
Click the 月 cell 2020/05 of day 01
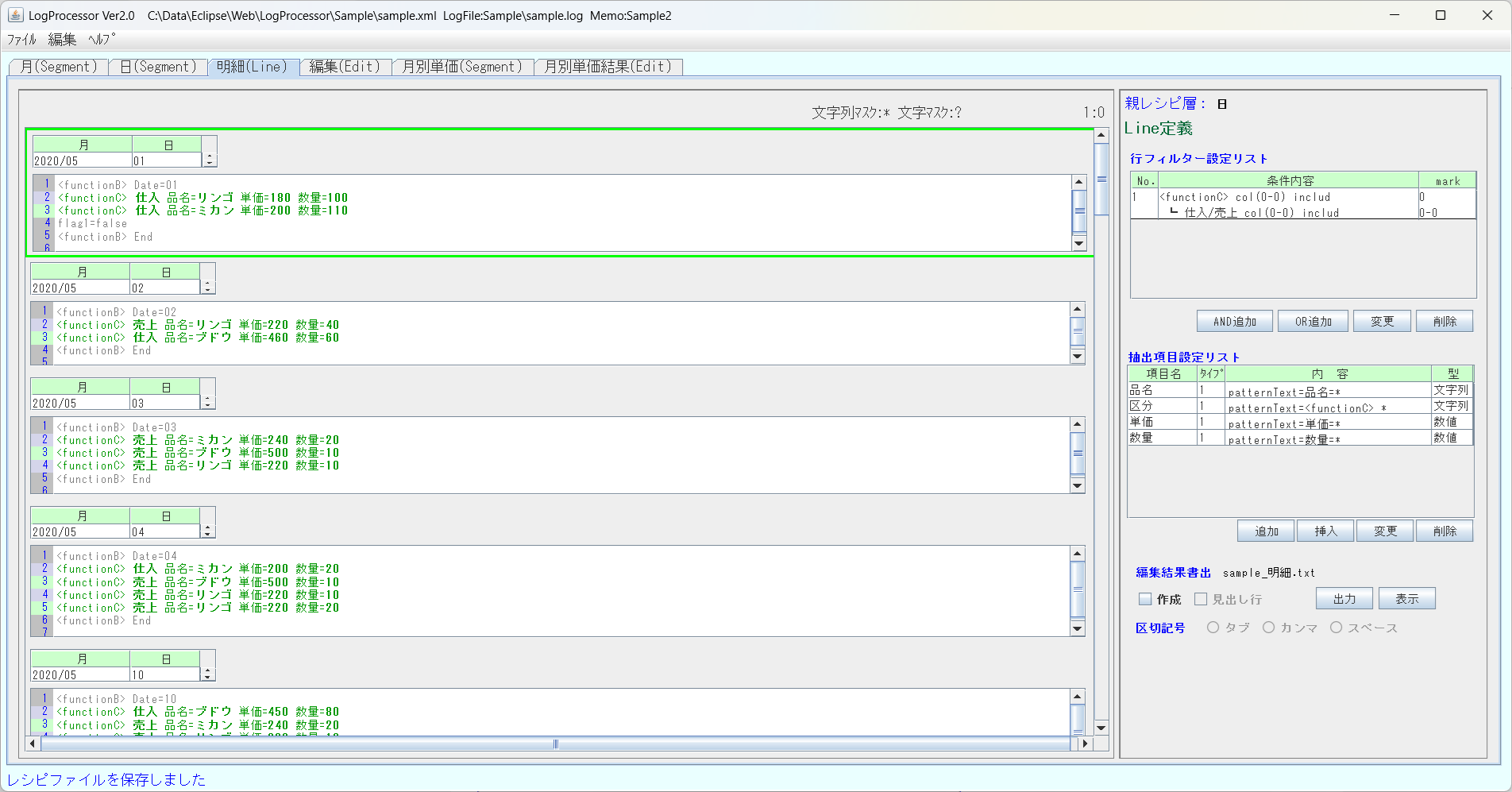pyautogui.click(x=83, y=160)
